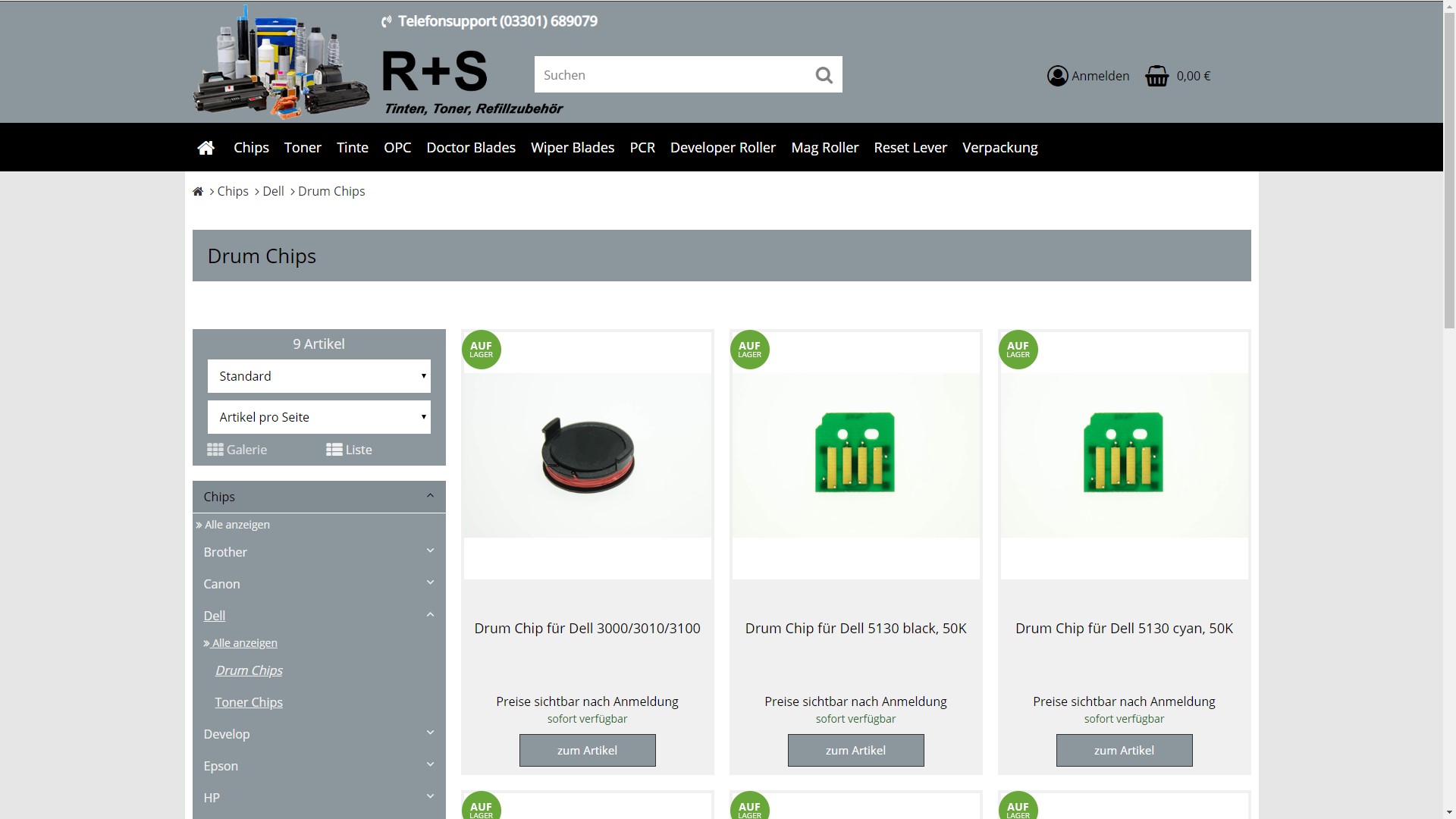Collapse the Dell category
Image resolution: width=1456 pixels, height=819 pixels.
pyautogui.click(x=430, y=614)
